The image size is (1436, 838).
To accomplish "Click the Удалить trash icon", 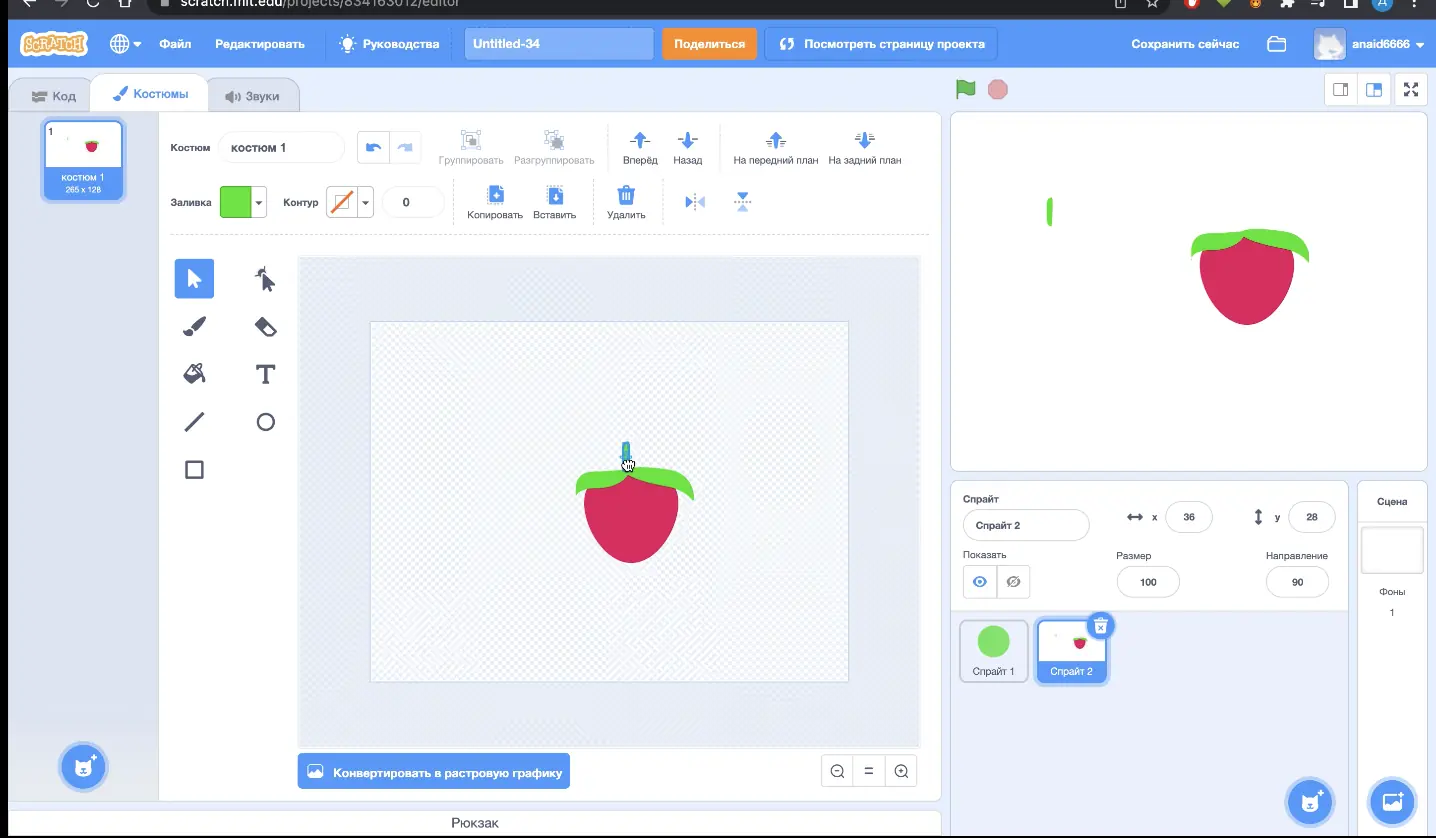I will (626, 195).
